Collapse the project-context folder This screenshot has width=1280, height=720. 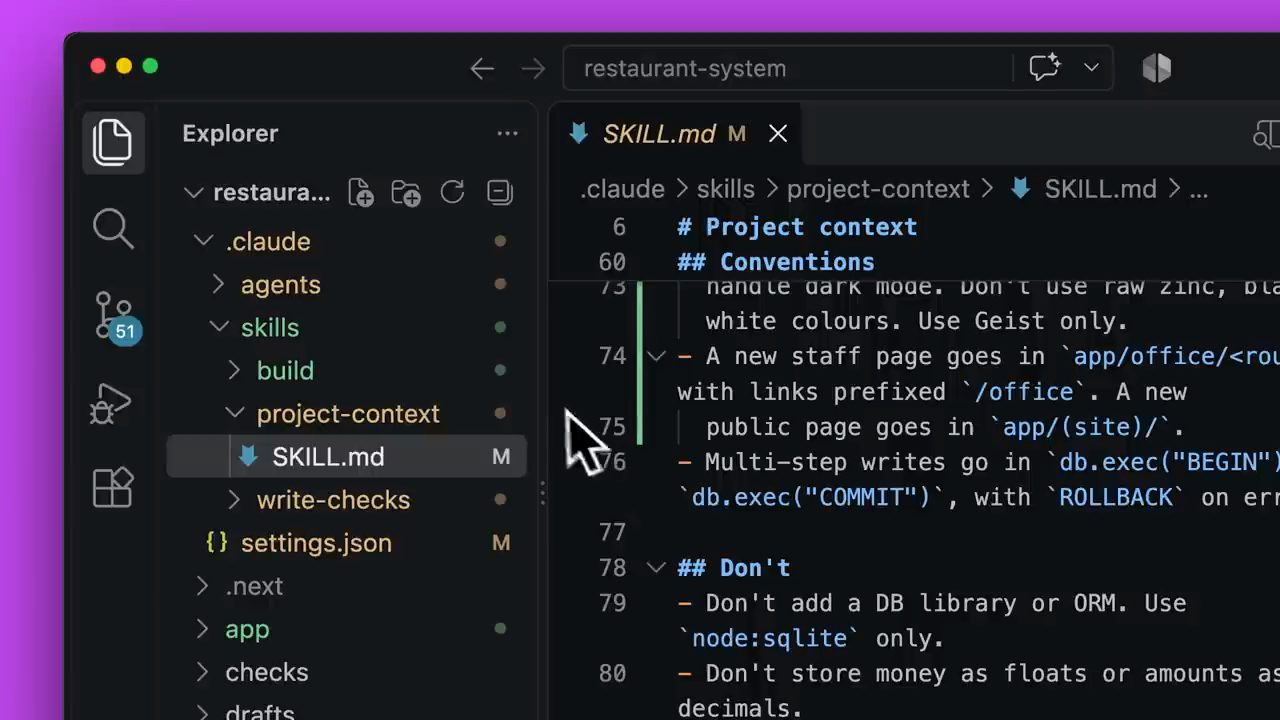(x=235, y=413)
